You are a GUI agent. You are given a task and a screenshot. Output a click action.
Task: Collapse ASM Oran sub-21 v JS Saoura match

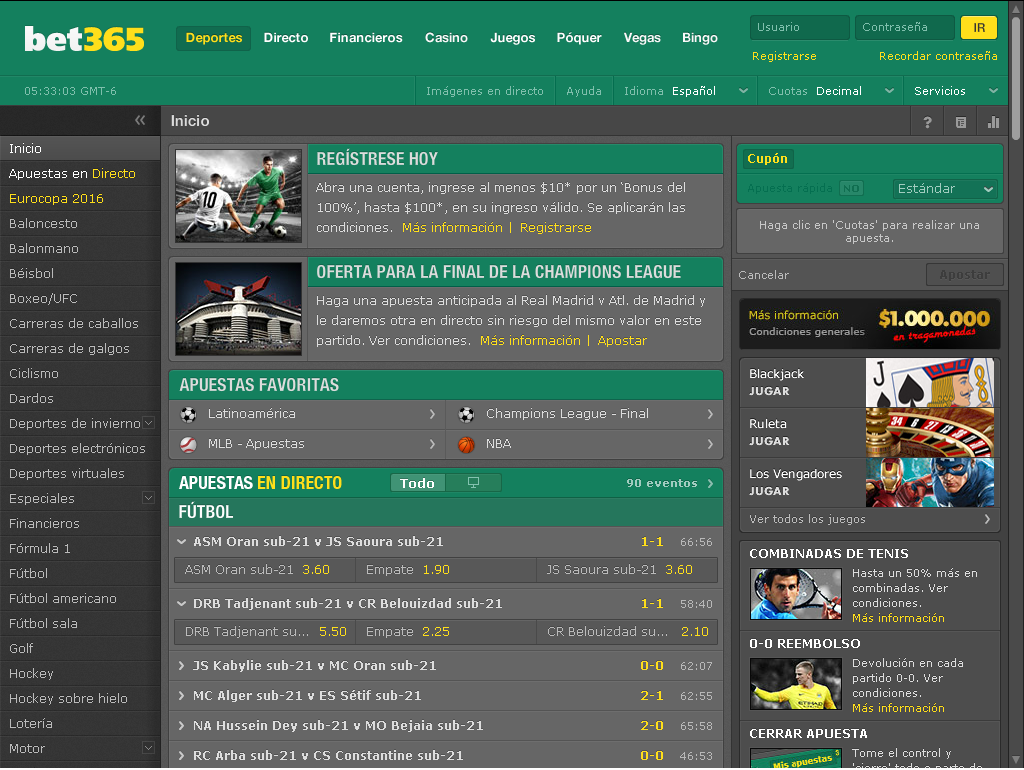pyautogui.click(x=181, y=541)
